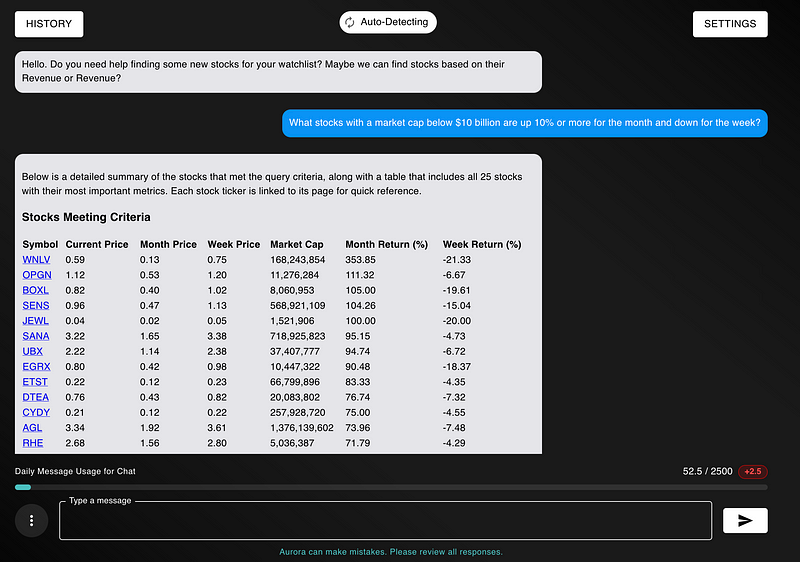Open the WNLV stock ticker link

point(35,260)
